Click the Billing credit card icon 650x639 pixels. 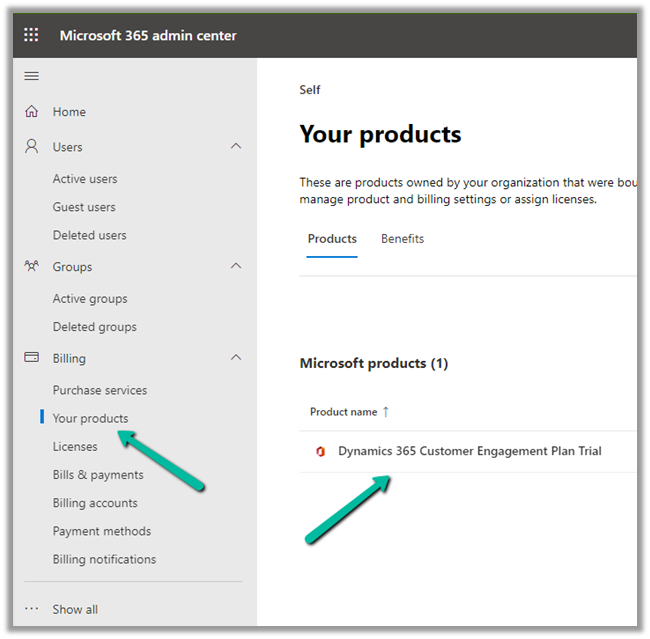[32, 358]
